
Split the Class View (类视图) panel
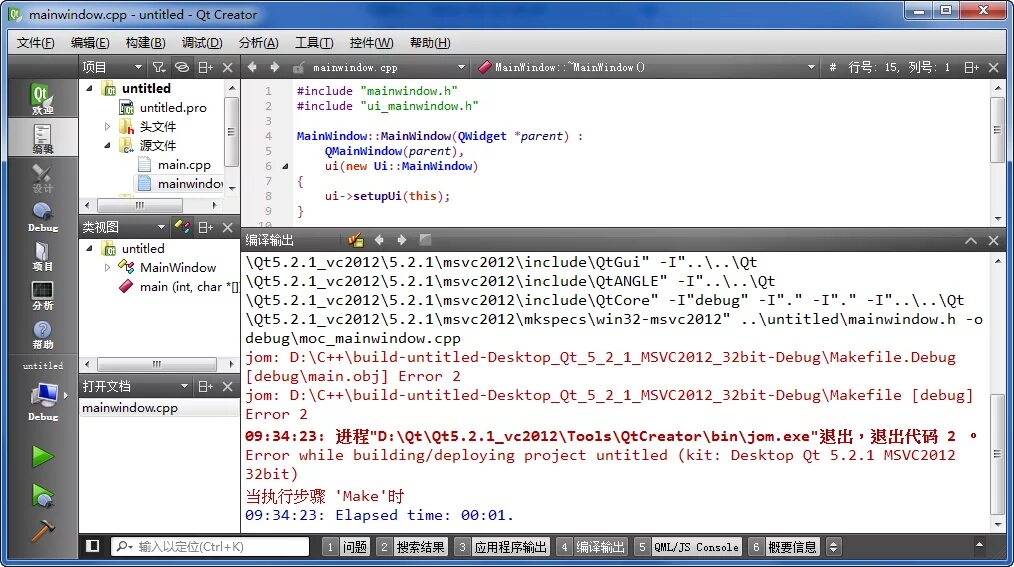pyautogui.click(x=205, y=227)
